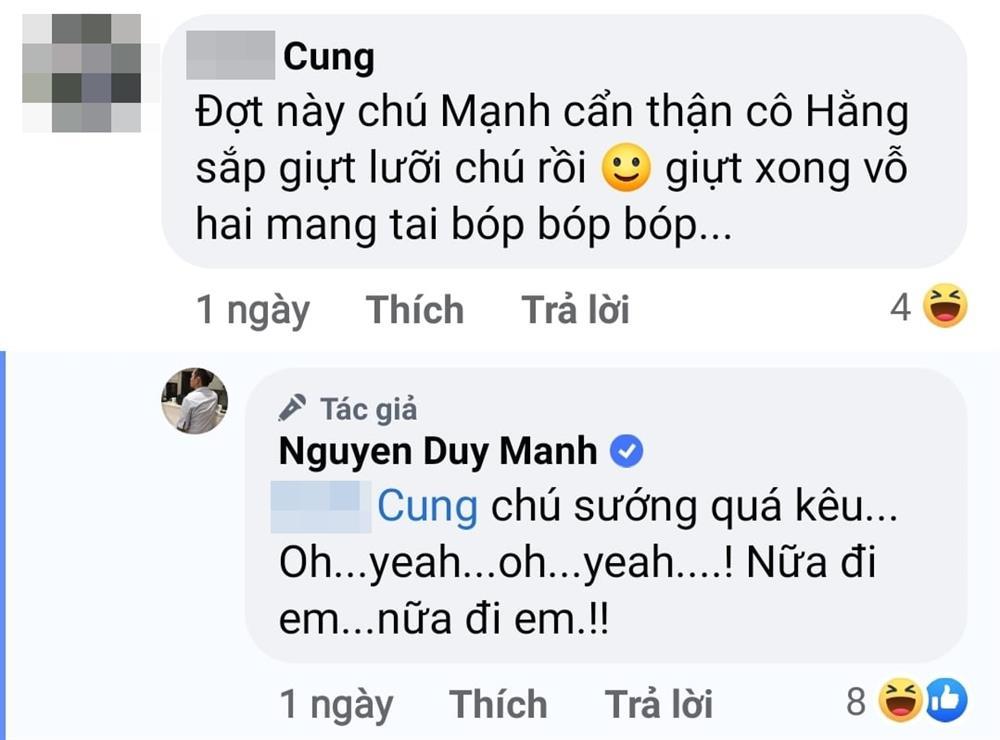Reply to Cung's comment with Trả lời
The width and height of the screenshot is (1000, 740).
pos(577,309)
